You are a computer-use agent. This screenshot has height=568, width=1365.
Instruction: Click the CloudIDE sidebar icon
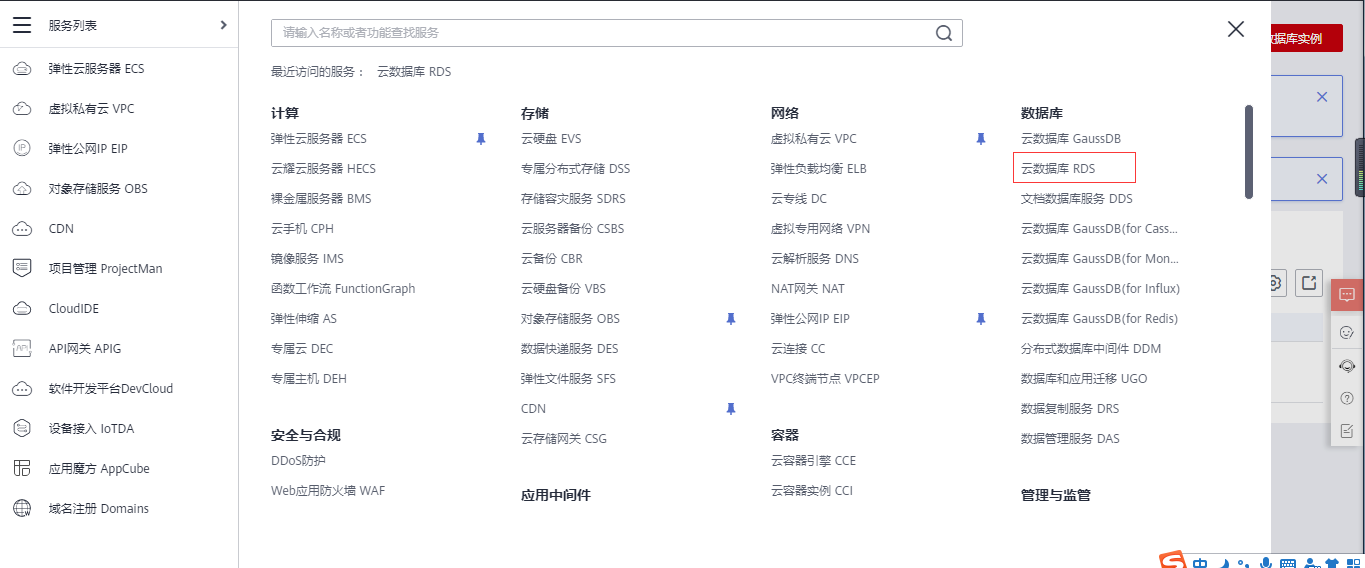pyautogui.click(x=22, y=309)
